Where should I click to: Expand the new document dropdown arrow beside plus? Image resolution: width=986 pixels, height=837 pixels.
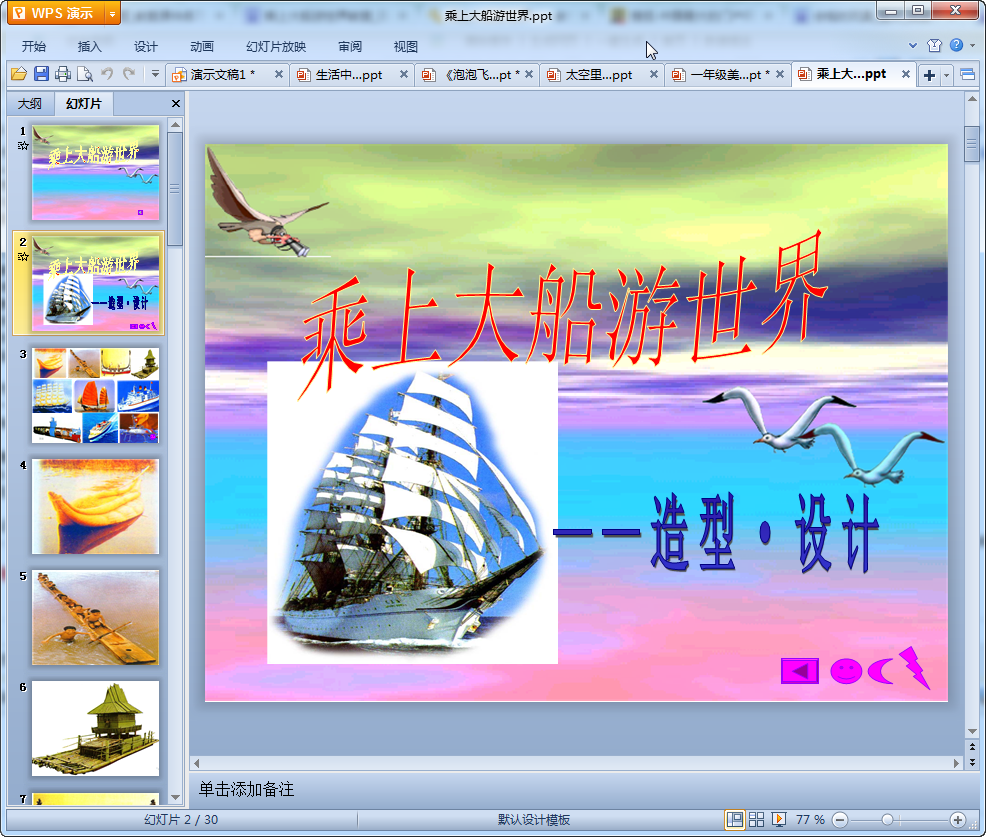tap(946, 75)
